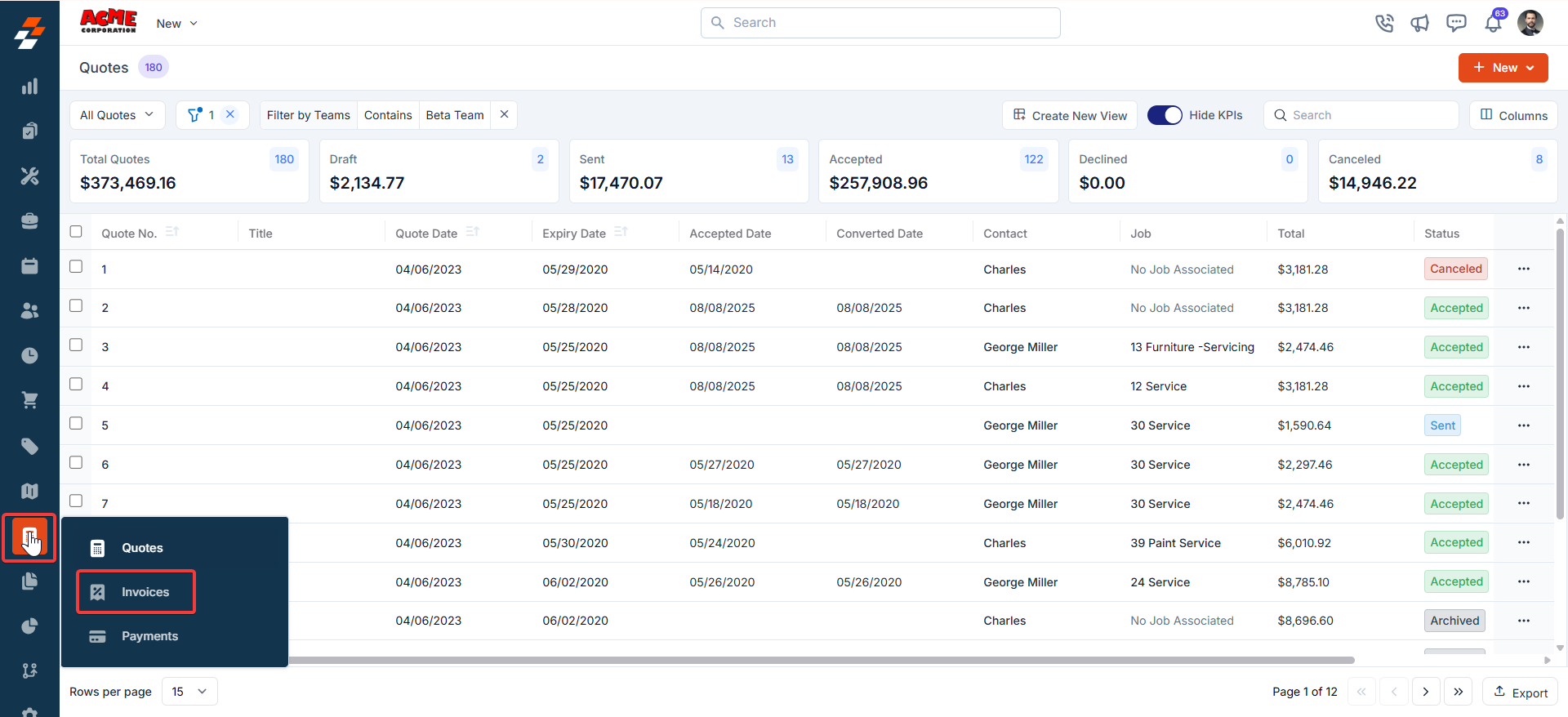Open the orange New button dropdown
Image resolution: width=1568 pixels, height=717 pixels.
(x=1503, y=68)
